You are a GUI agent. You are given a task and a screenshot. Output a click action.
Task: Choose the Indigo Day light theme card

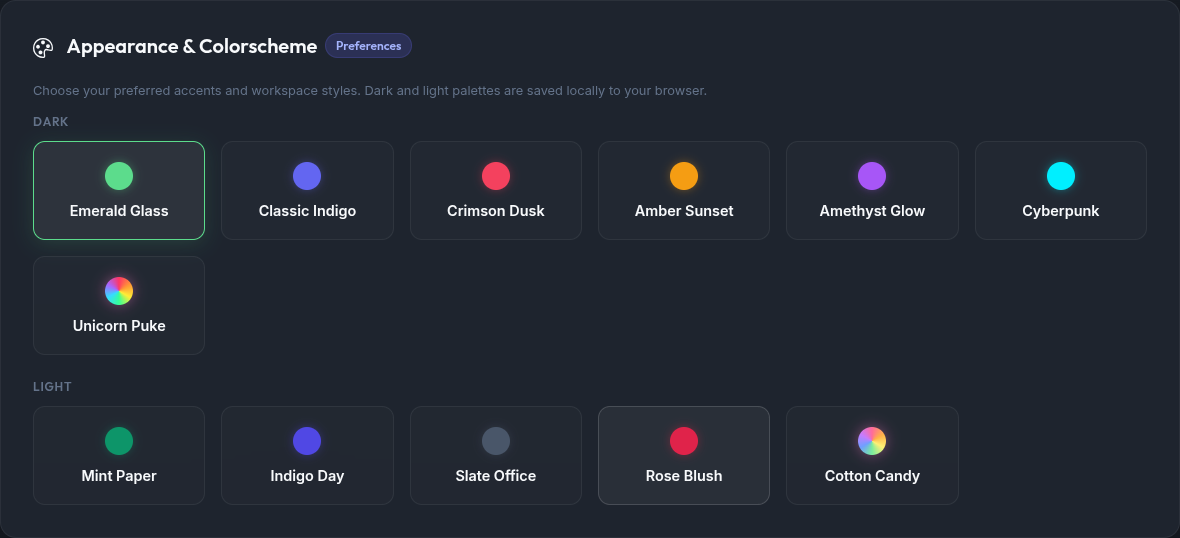[x=307, y=455]
